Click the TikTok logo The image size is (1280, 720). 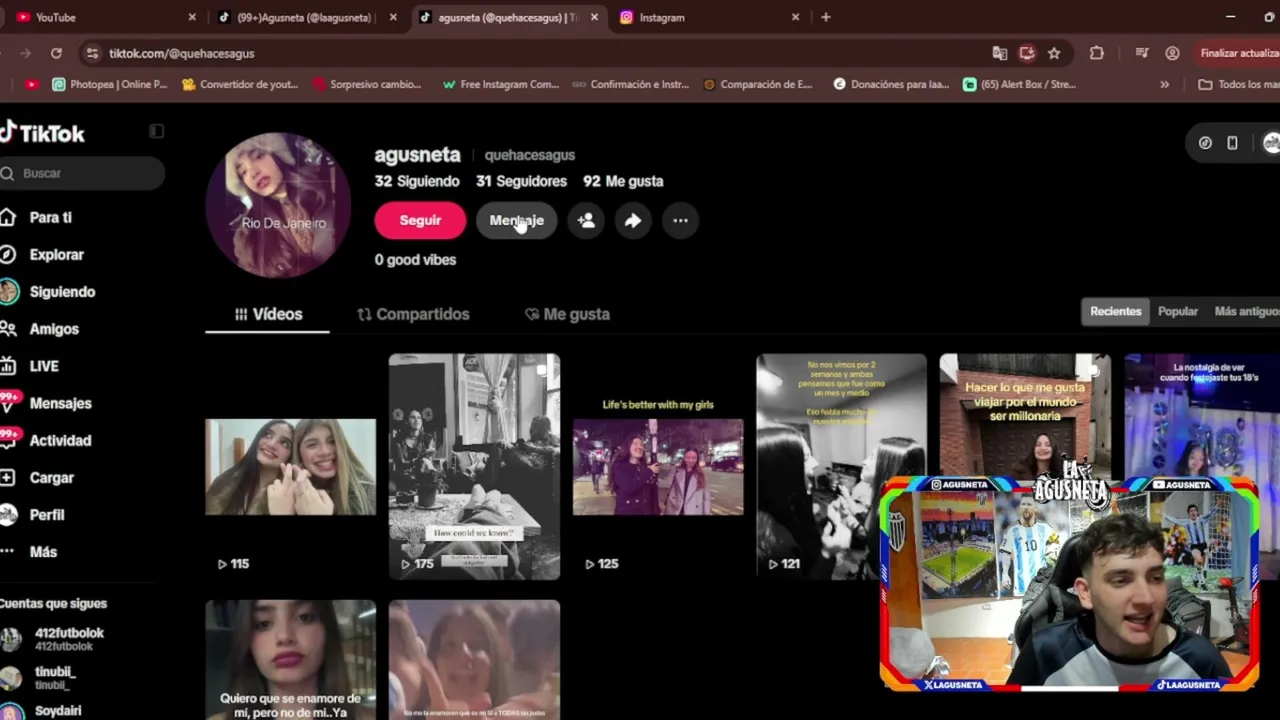42,133
